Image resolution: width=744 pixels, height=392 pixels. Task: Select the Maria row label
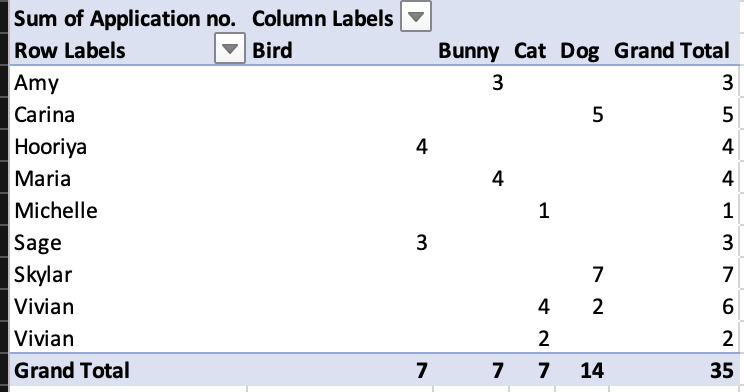pyautogui.click(x=42, y=179)
